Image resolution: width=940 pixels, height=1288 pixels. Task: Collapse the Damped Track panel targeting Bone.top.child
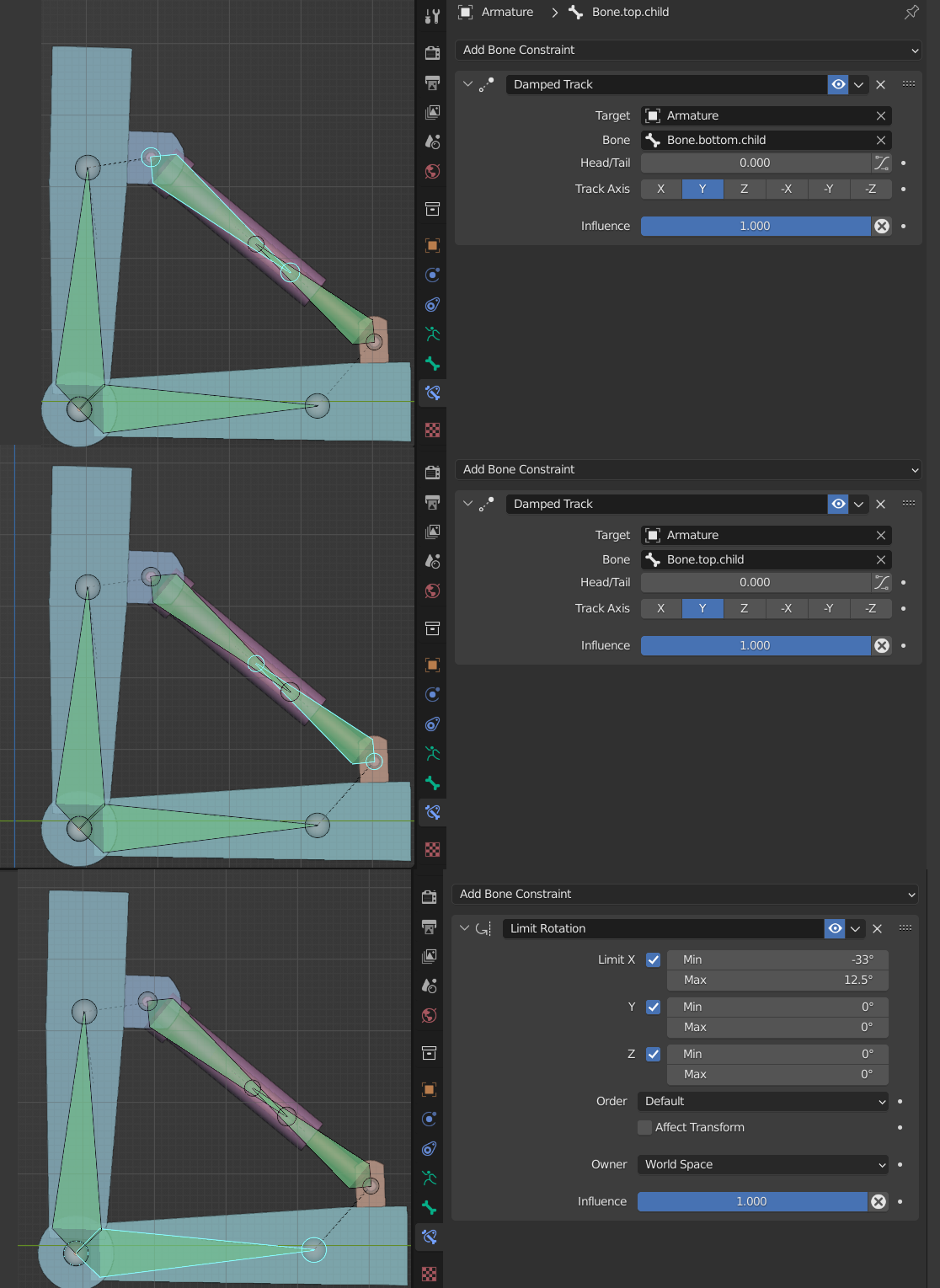pyautogui.click(x=467, y=504)
